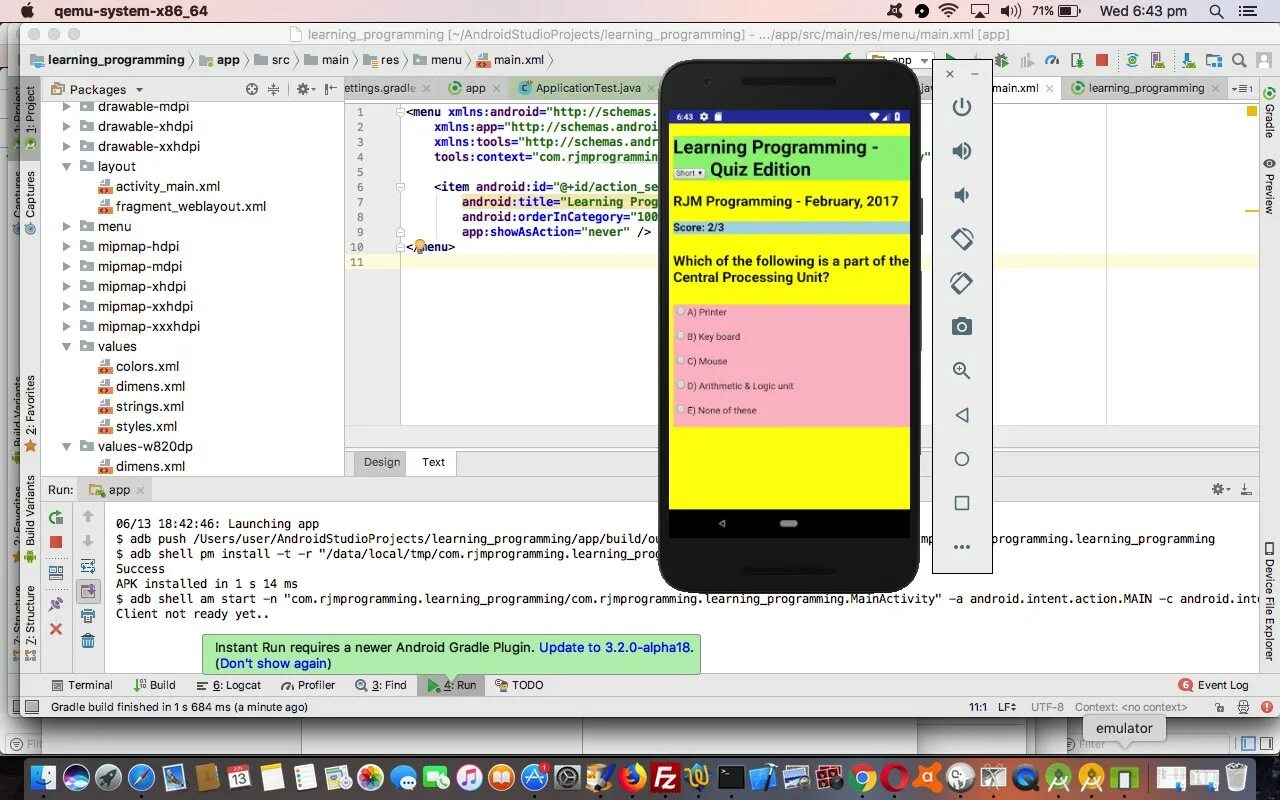The image size is (1280, 800).
Task: Expand the mipmap-hdpi folder
Action: click(x=67, y=246)
